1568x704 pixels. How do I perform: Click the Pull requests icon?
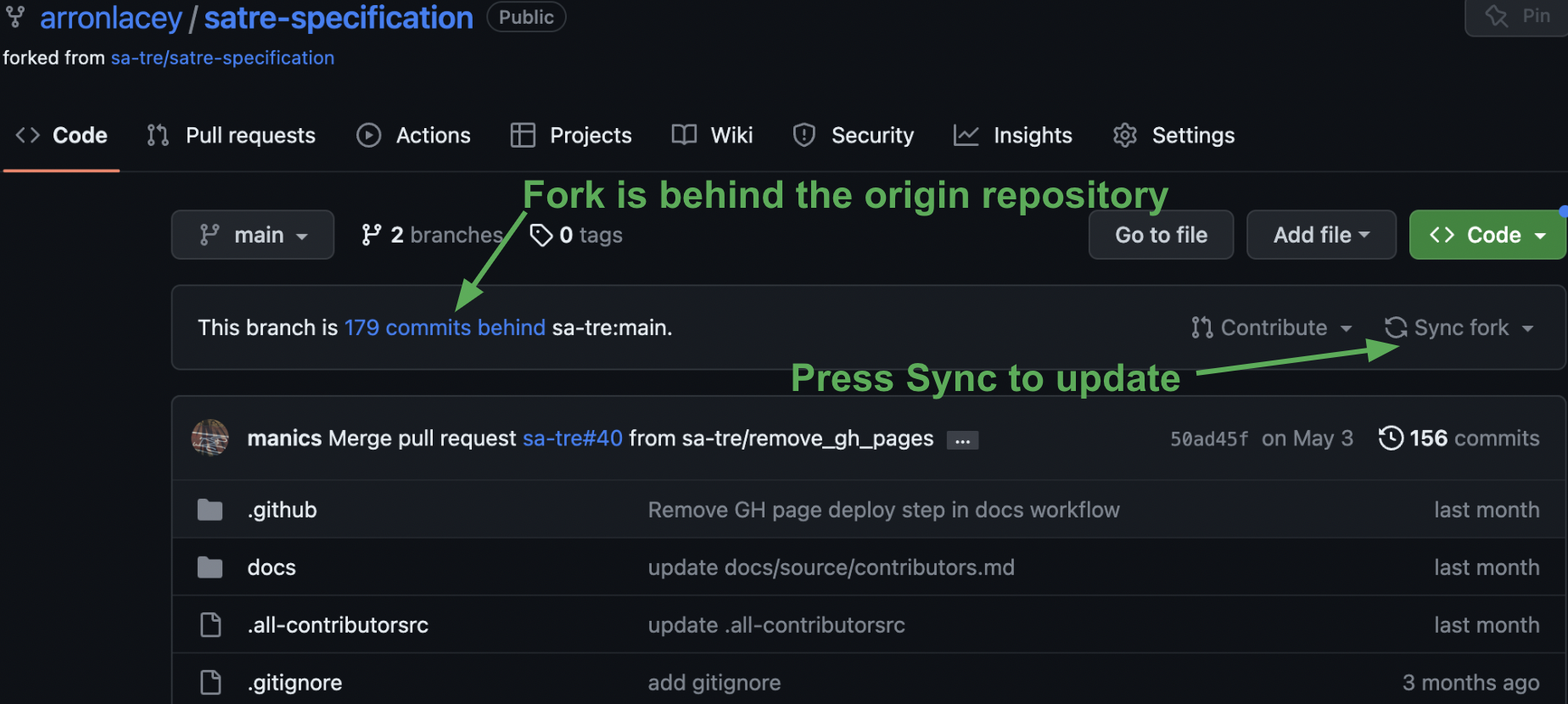click(158, 136)
